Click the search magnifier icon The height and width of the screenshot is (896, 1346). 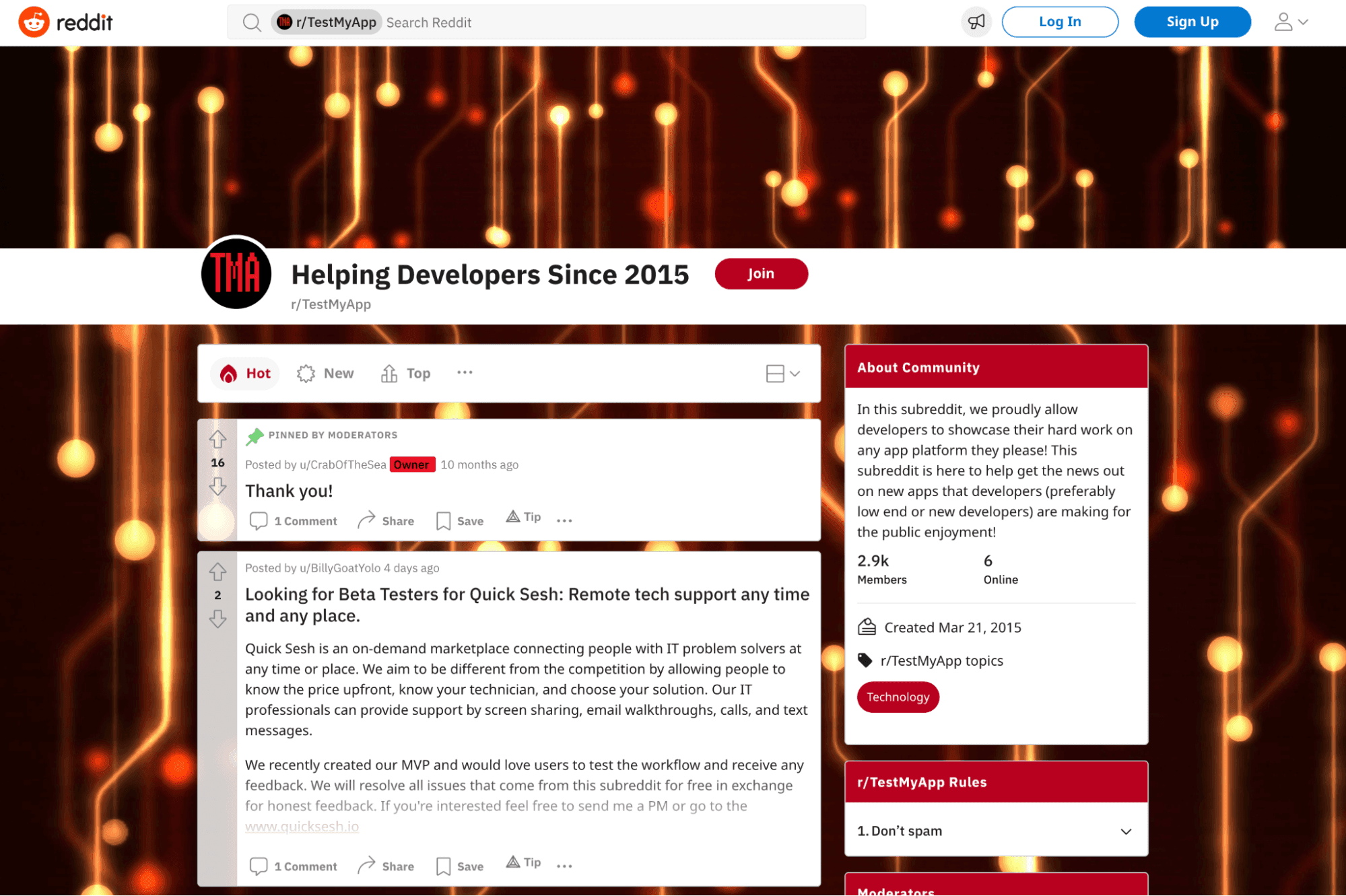(252, 22)
